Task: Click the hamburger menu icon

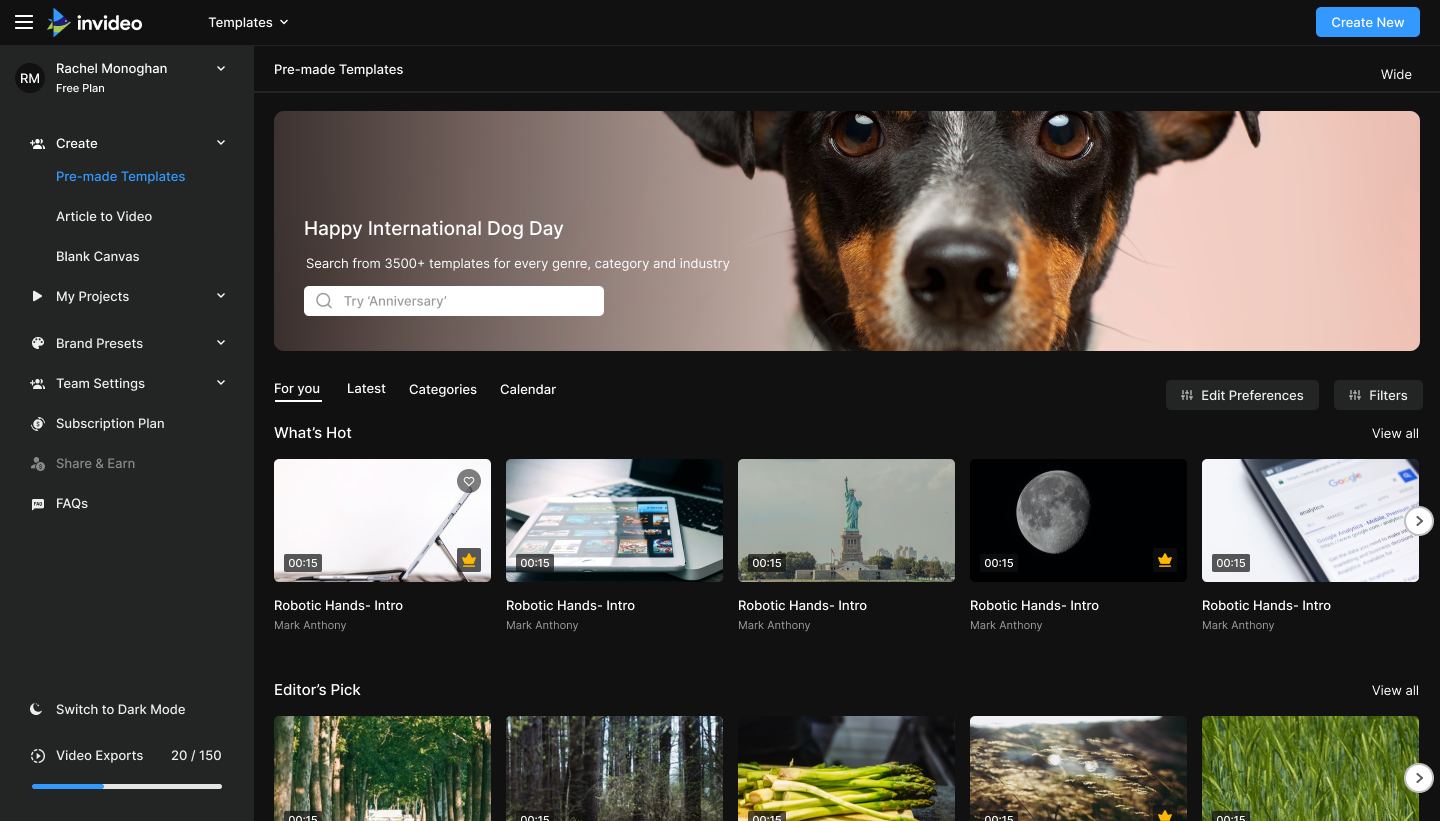Action: pos(24,22)
